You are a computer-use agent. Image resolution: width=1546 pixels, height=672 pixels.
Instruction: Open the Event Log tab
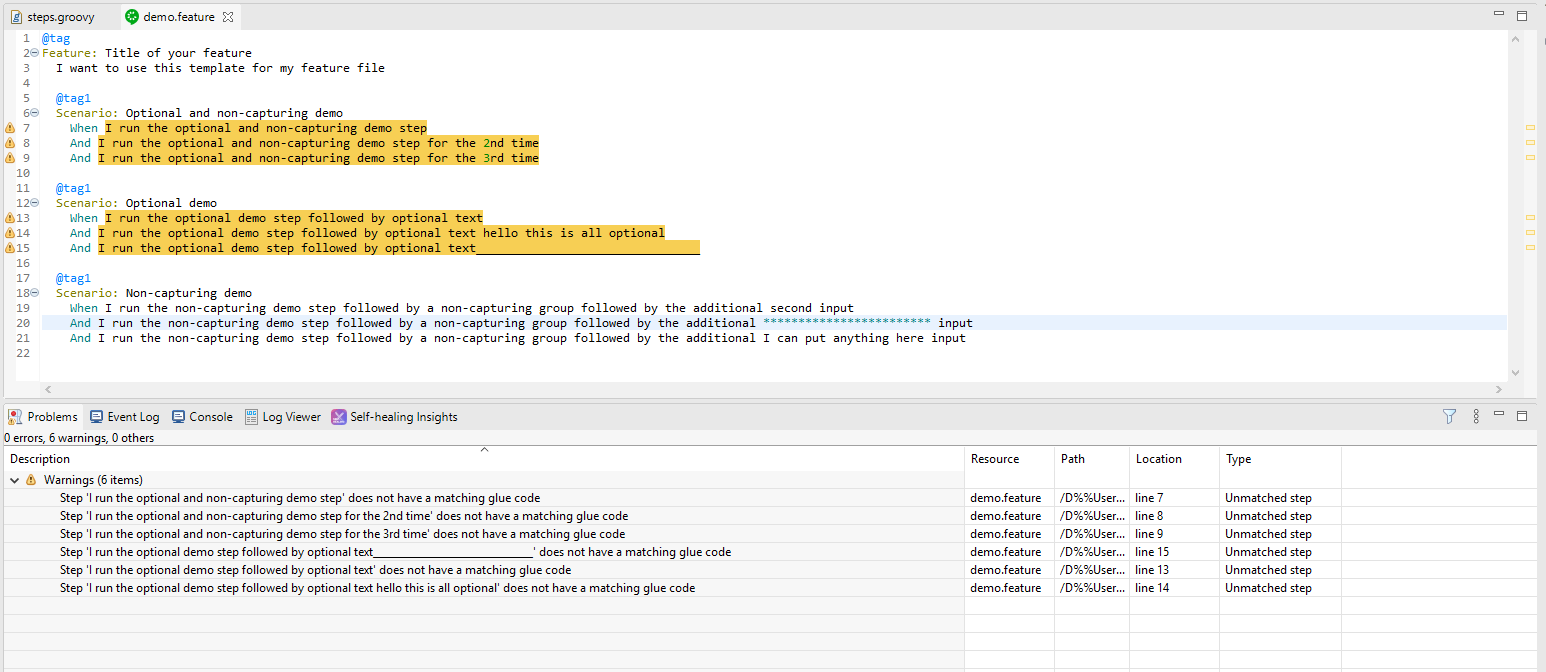point(124,416)
